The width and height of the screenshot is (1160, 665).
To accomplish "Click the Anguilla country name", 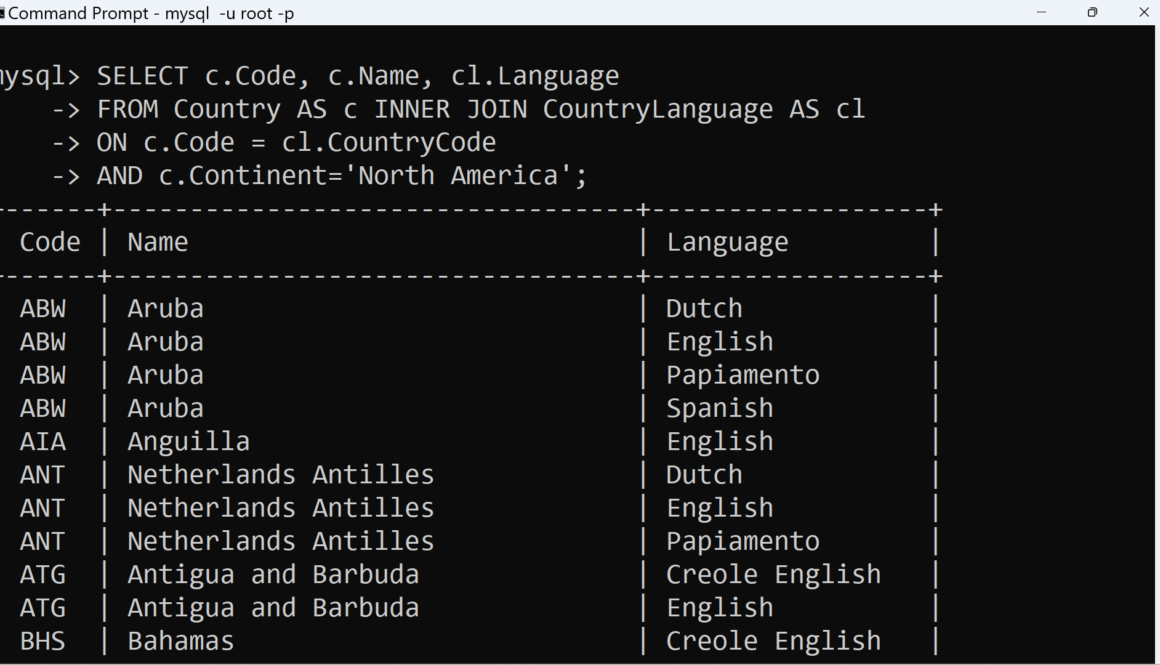I will pos(188,441).
